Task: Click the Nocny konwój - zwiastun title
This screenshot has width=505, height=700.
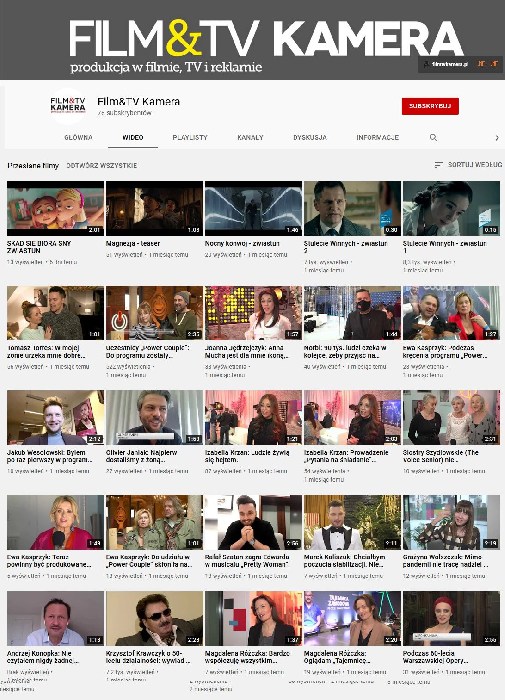Action: (242, 244)
